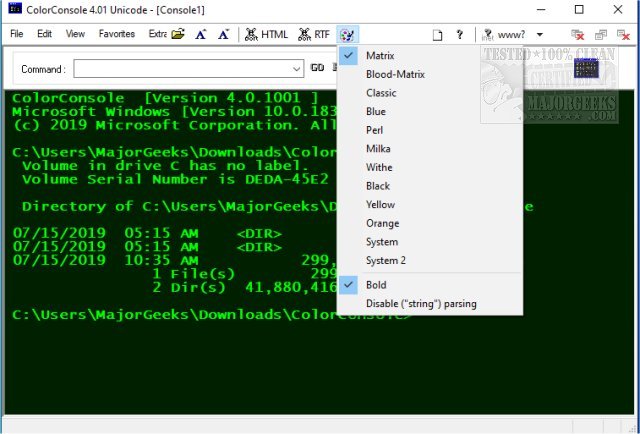The height and width of the screenshot is (434, 640).
Task: Close the color scheme palette toolbar icon
Action: pos(347,35)
